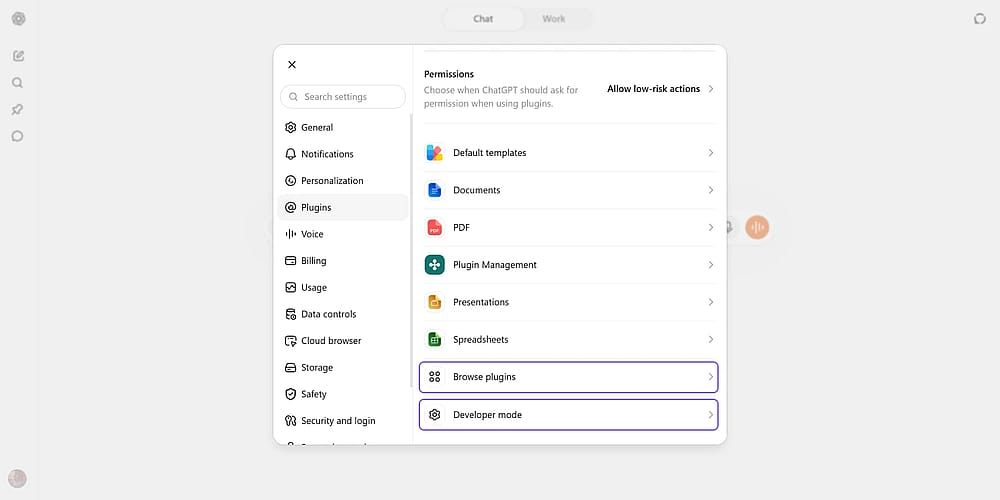
Task: Click the settings sidebar scrollbar
Action: 411,251
